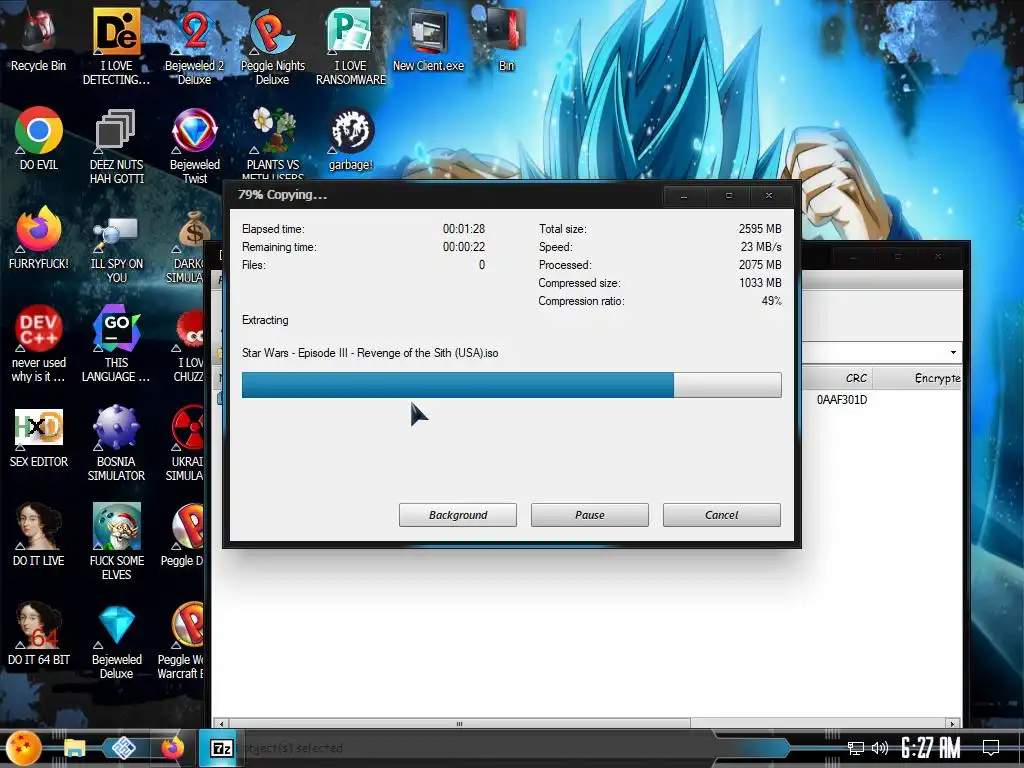The image size is (1024, 768).
Task: Open the Bin desktop icon
Action: click(506, 39)
